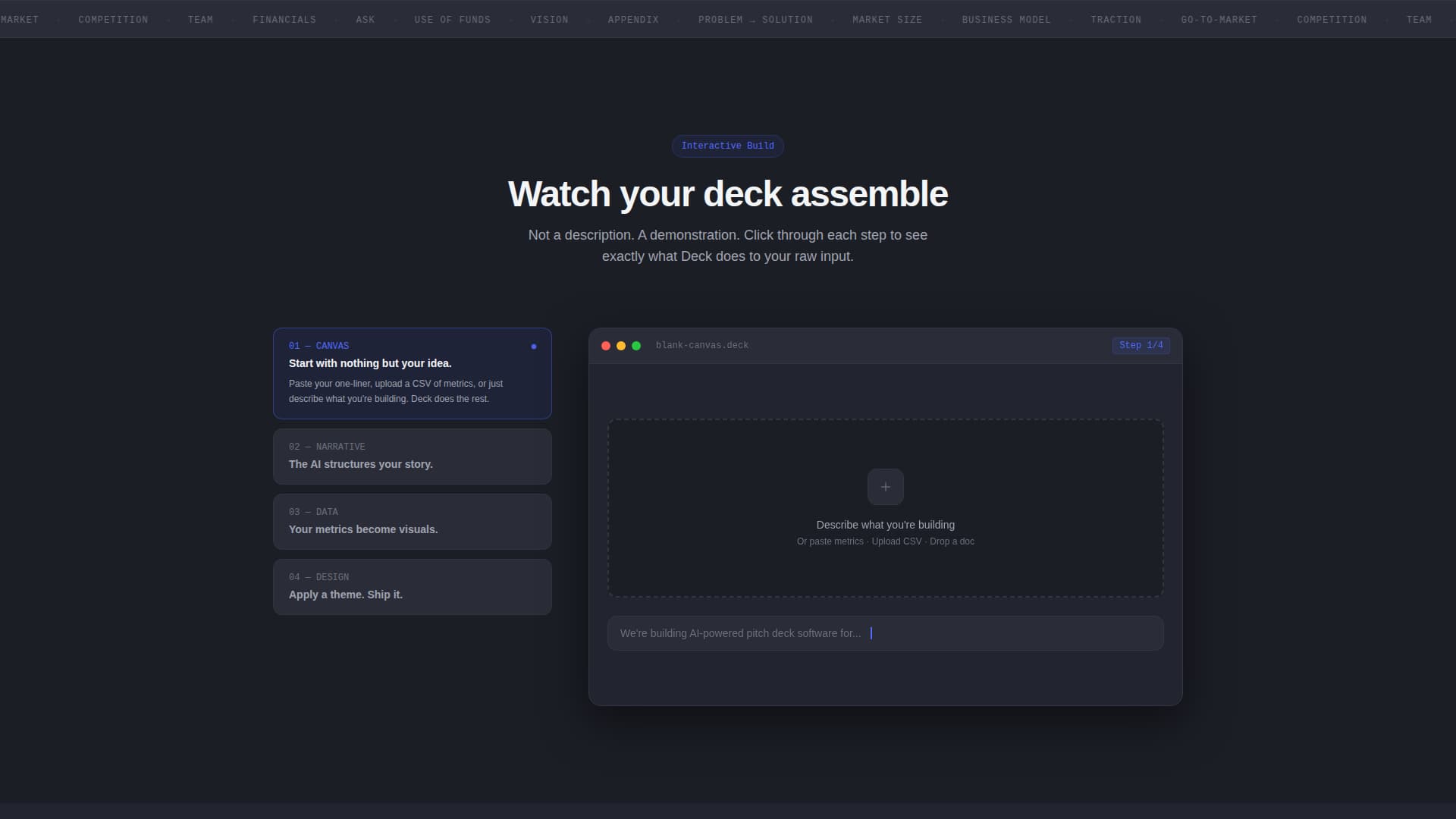This screenshot has height=819, width=1456.
Task: Select the 01 — Canvas step card
Action: [x=413, y=373]
